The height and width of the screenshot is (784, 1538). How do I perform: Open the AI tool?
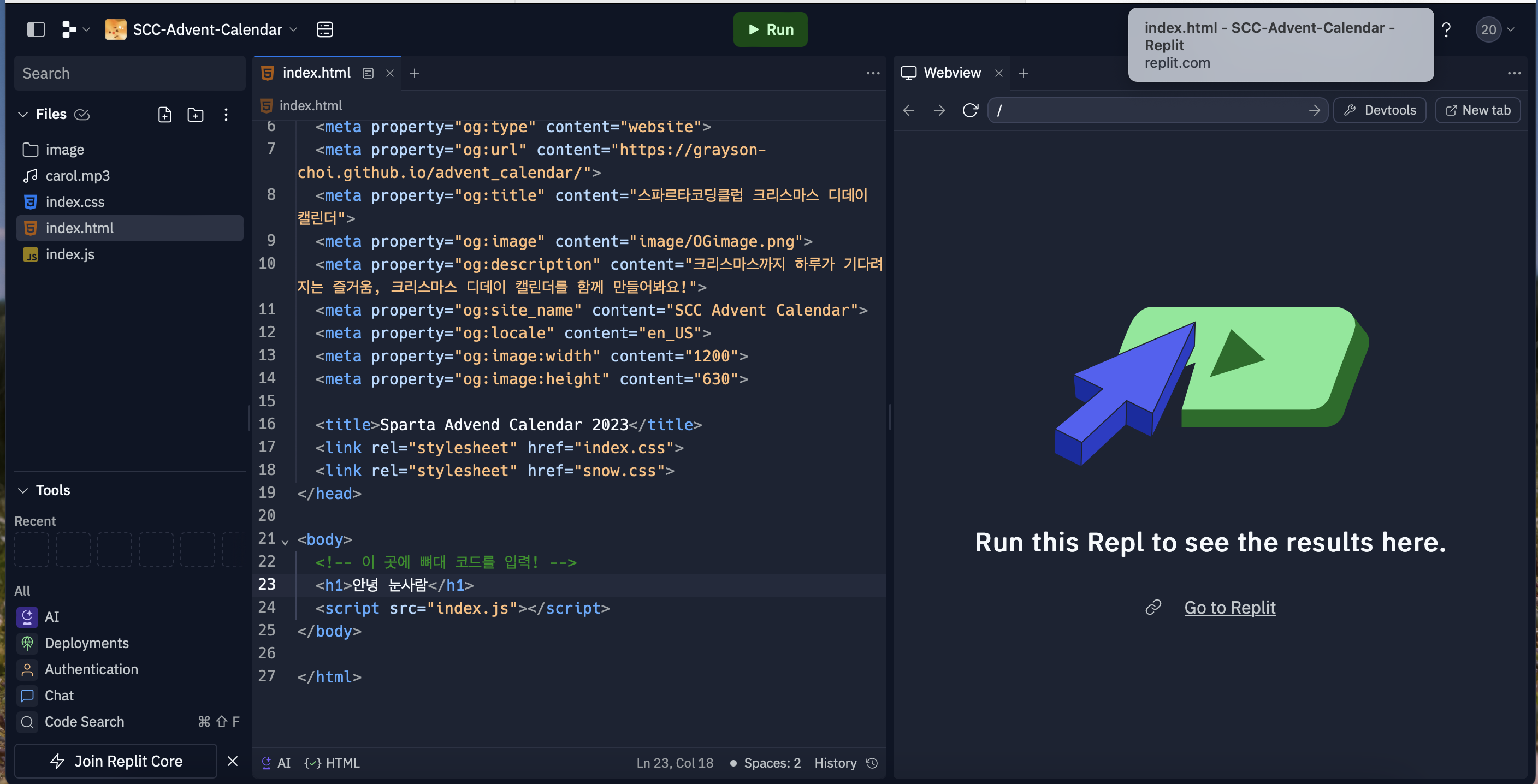[x=129, y=616]
